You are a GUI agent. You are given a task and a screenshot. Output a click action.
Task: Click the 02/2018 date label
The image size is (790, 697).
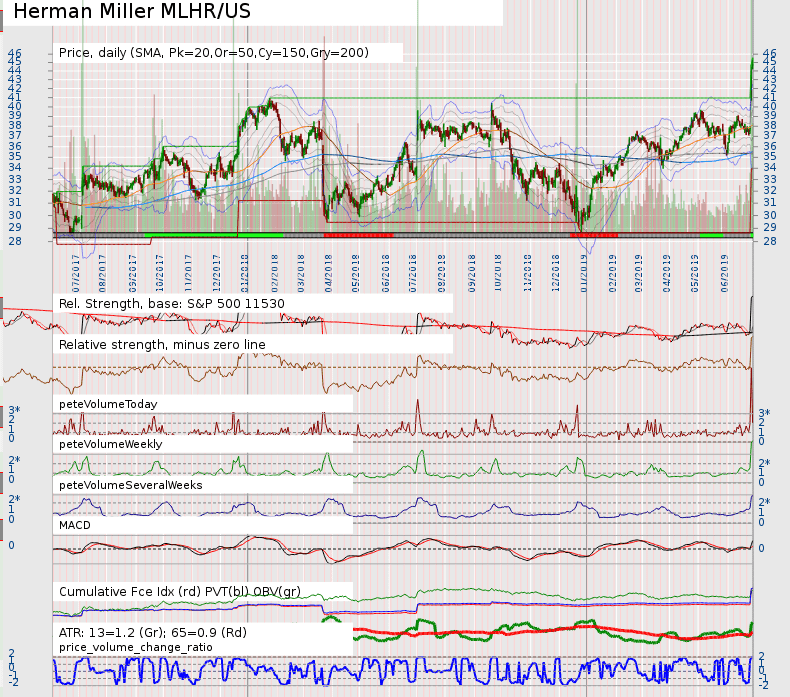tap(274, 273)
